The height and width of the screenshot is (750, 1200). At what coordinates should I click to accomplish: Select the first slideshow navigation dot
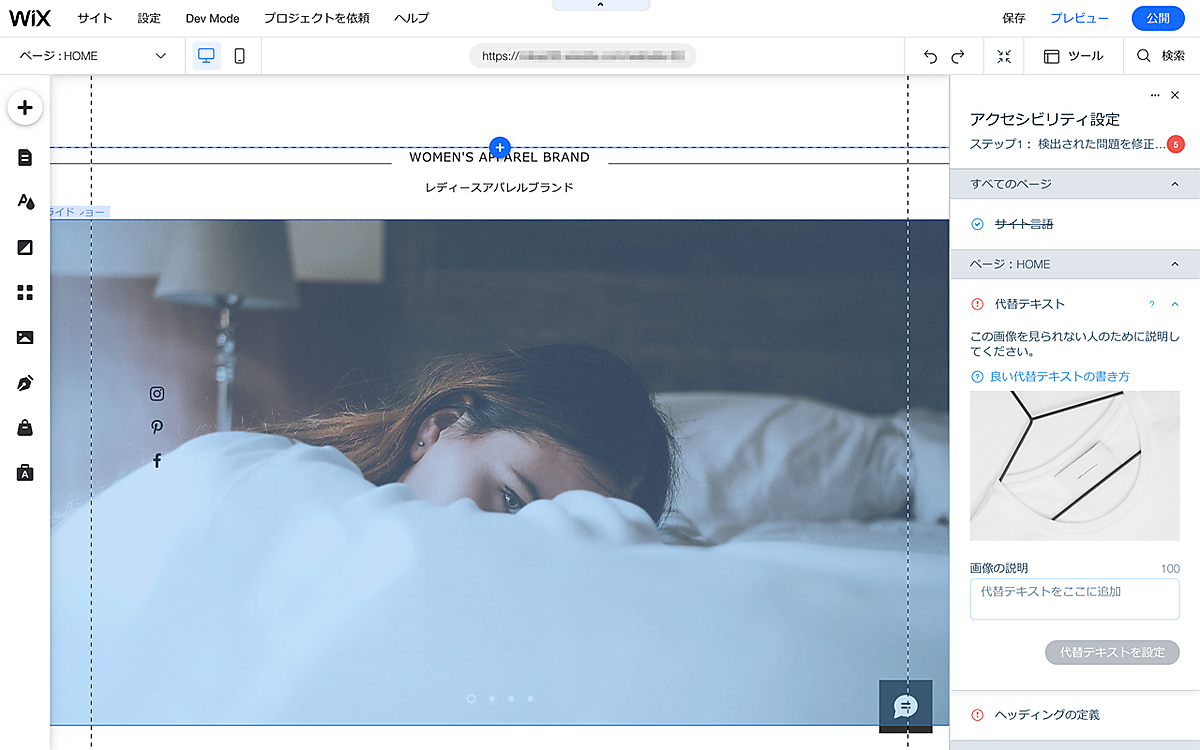click(471, 699)
